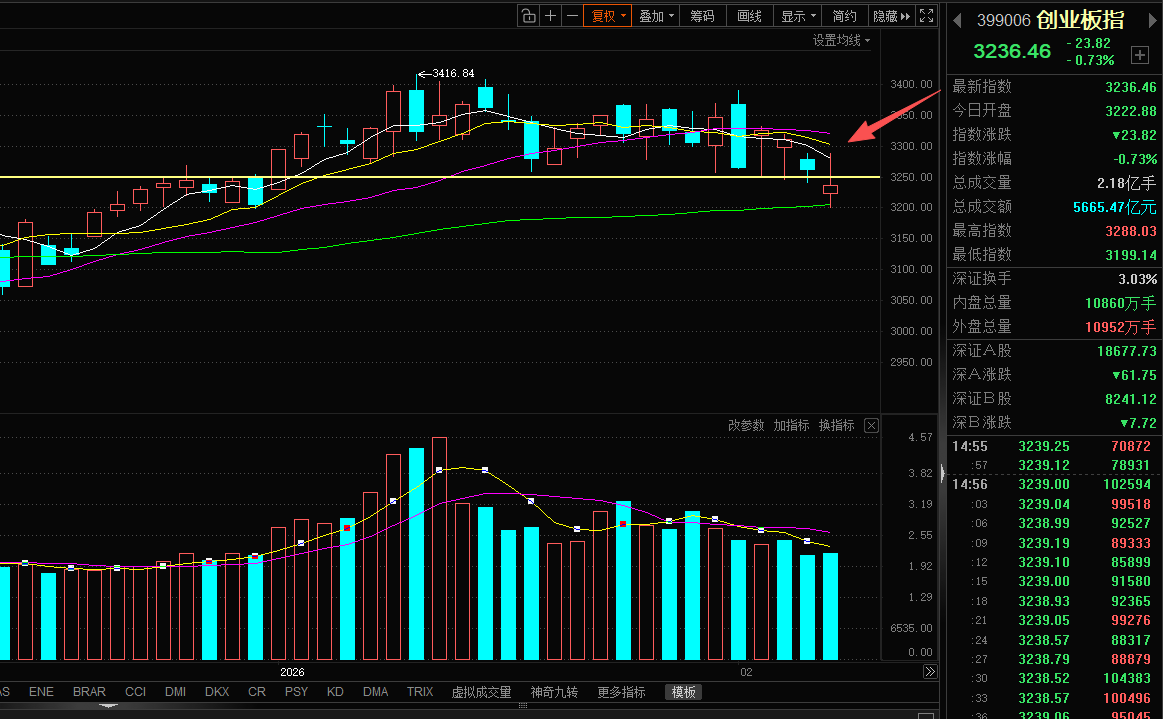Click the last candlestick under the arrow
This screenshot has width=1163, height=719.
831,190
